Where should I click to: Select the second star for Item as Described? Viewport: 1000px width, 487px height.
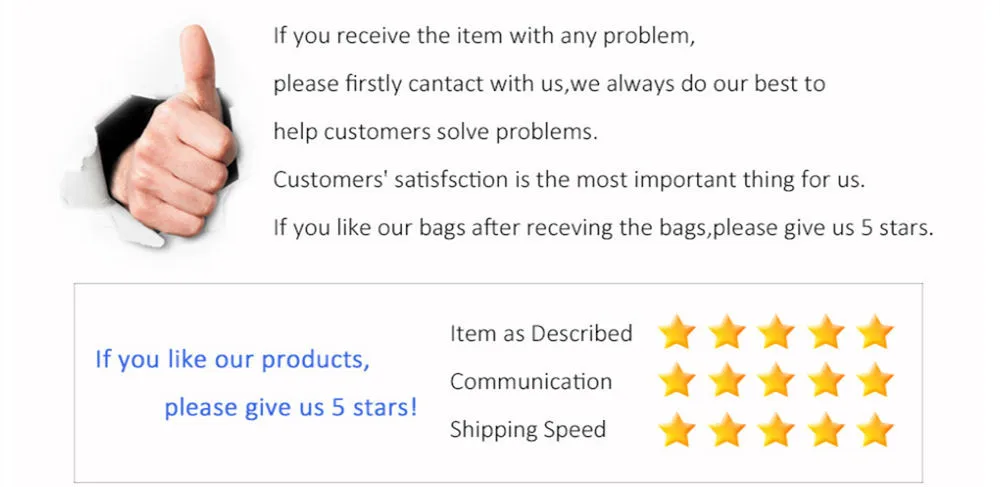pos(726,332)
